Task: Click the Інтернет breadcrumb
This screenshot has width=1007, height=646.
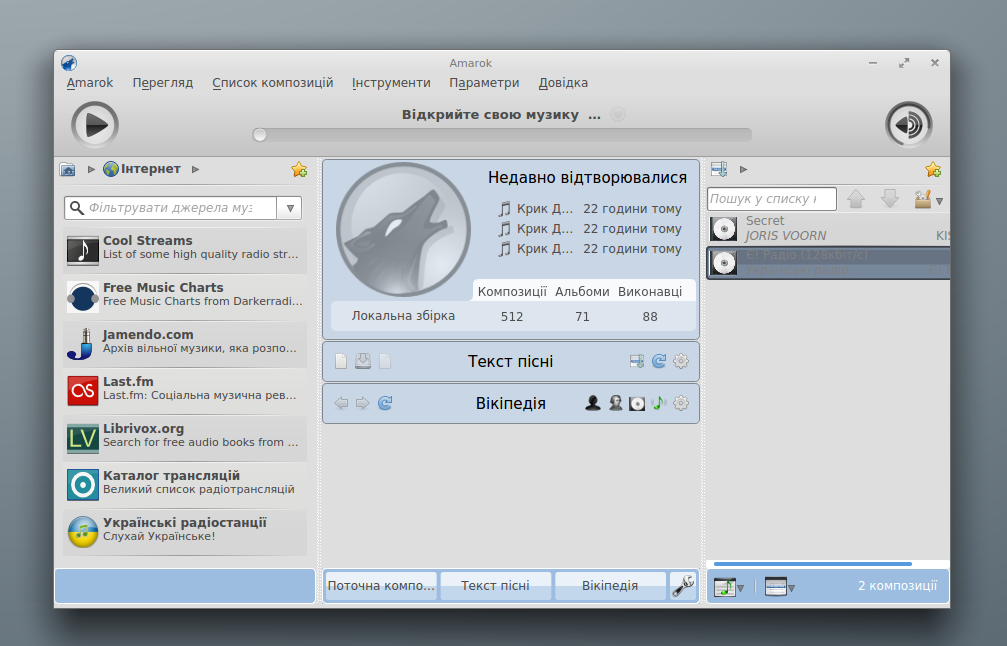Action: 143,169
